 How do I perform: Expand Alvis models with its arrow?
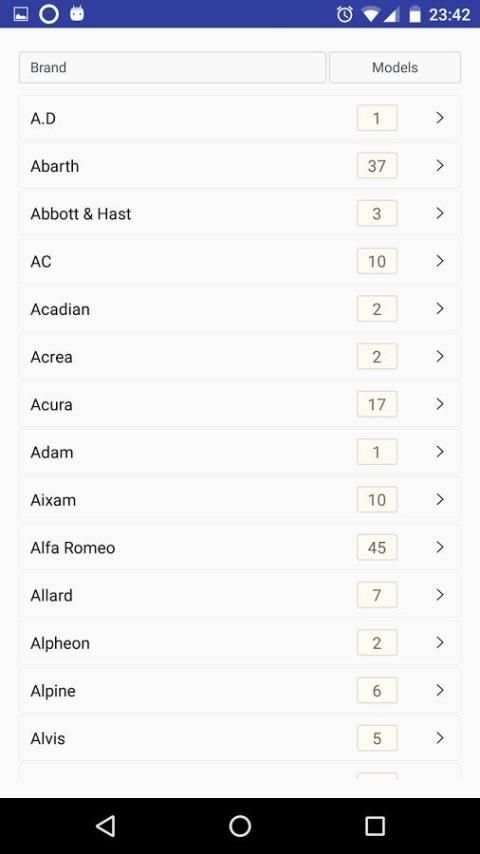pyautogui.click(x=440, y=738)
